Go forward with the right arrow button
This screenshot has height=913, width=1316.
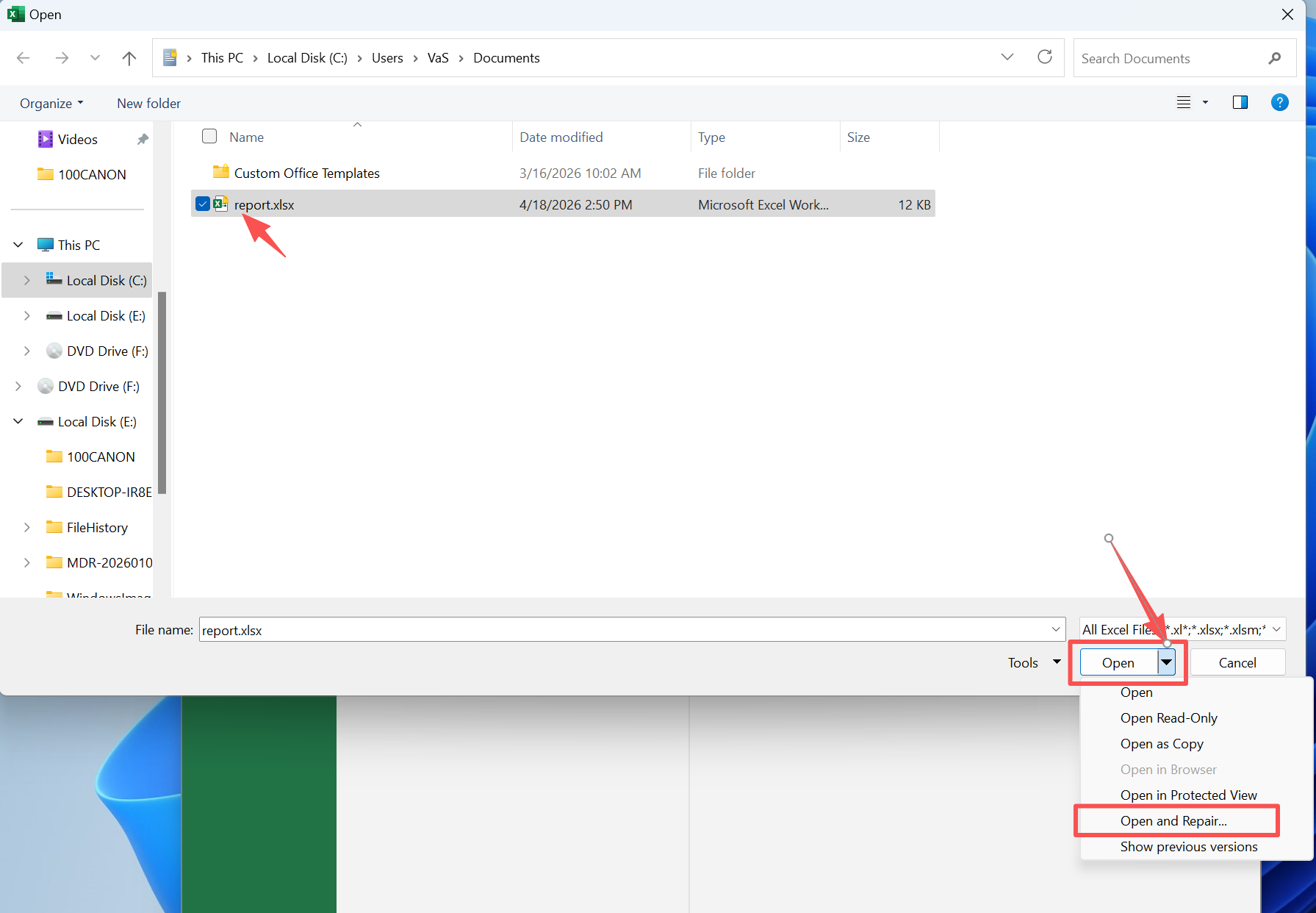(62, 58)
